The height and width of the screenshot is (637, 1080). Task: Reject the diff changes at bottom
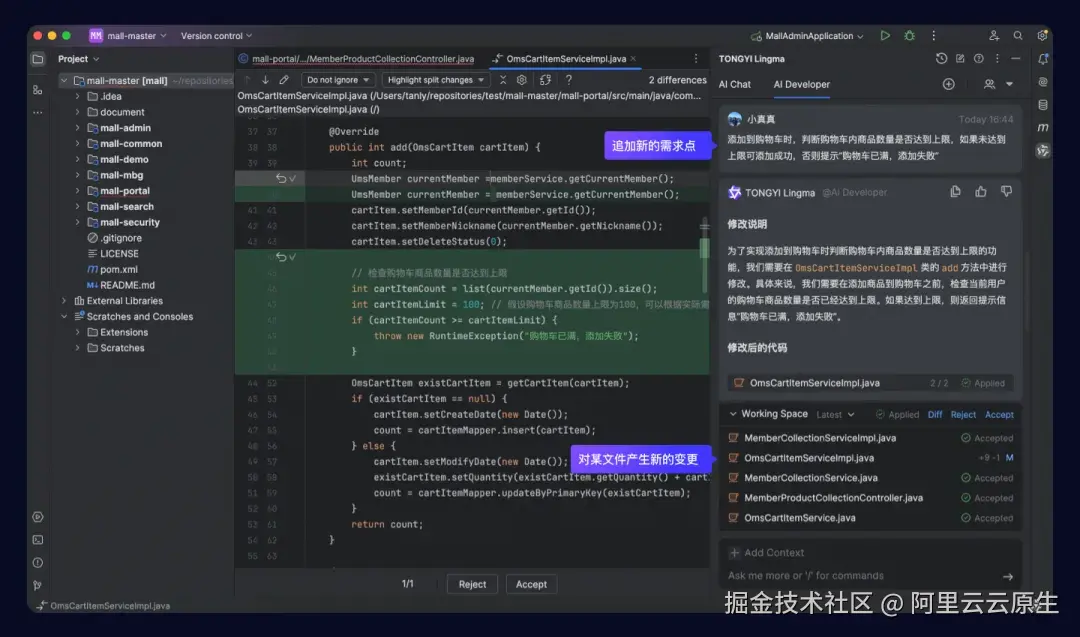(472, 585)
